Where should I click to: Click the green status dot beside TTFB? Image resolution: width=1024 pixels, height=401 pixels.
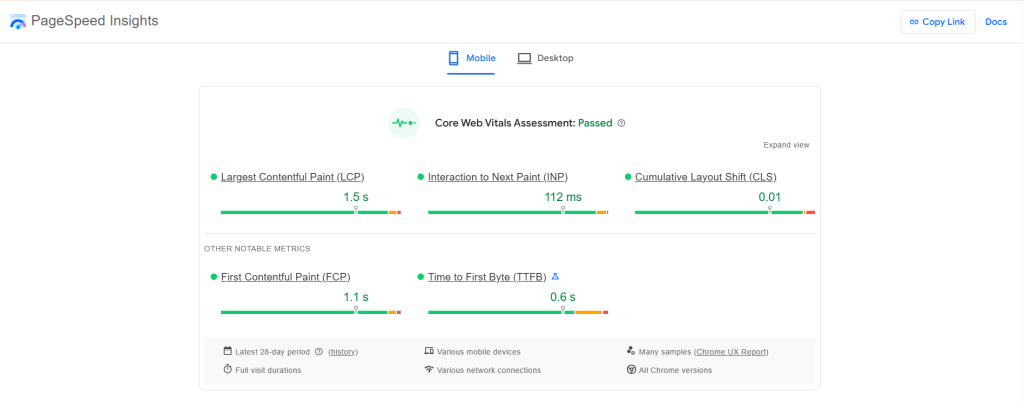point(421,277)
